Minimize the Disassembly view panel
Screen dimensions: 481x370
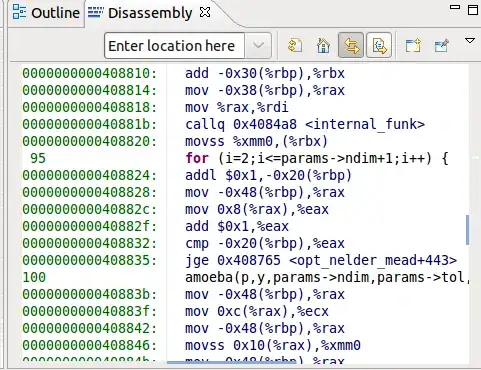click(455, 7)
